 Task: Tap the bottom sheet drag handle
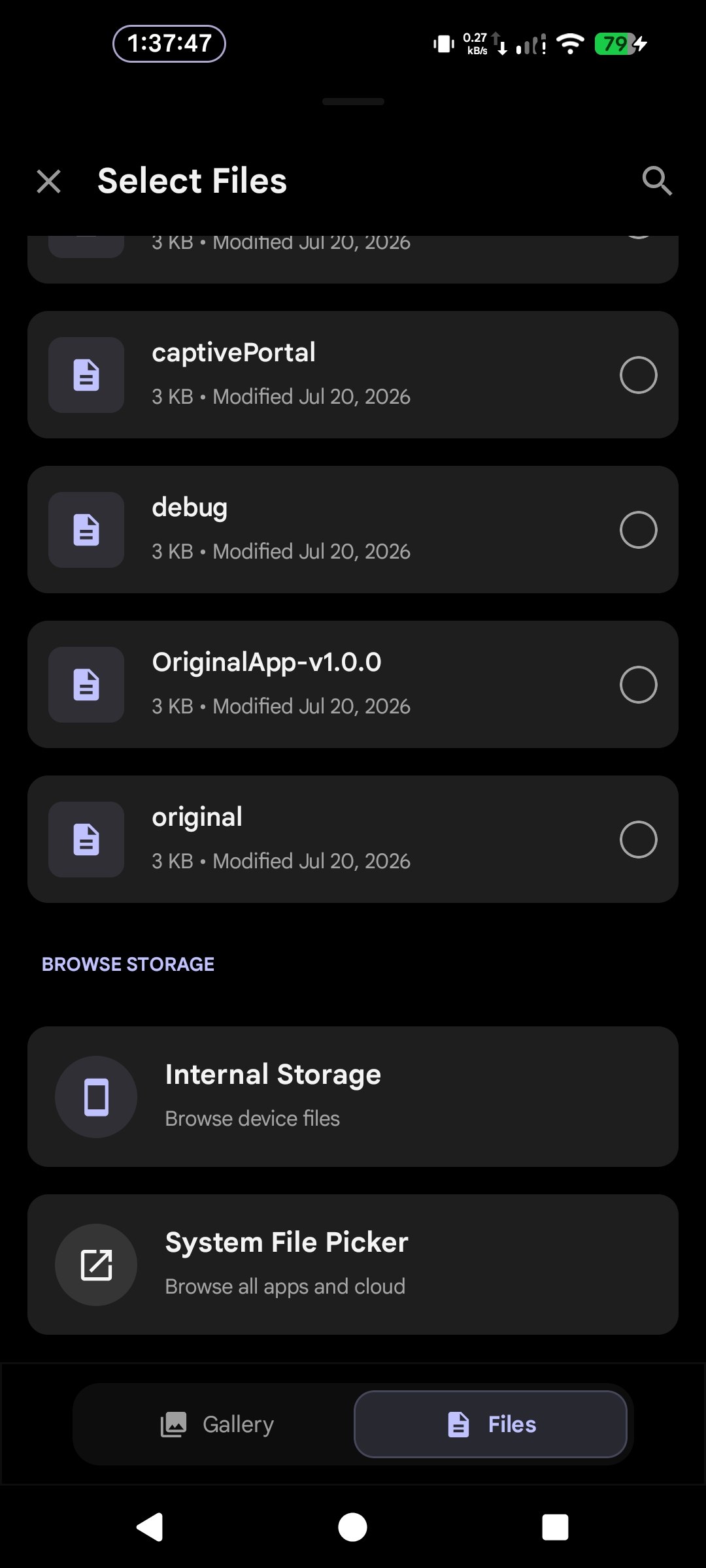point(353,102)
